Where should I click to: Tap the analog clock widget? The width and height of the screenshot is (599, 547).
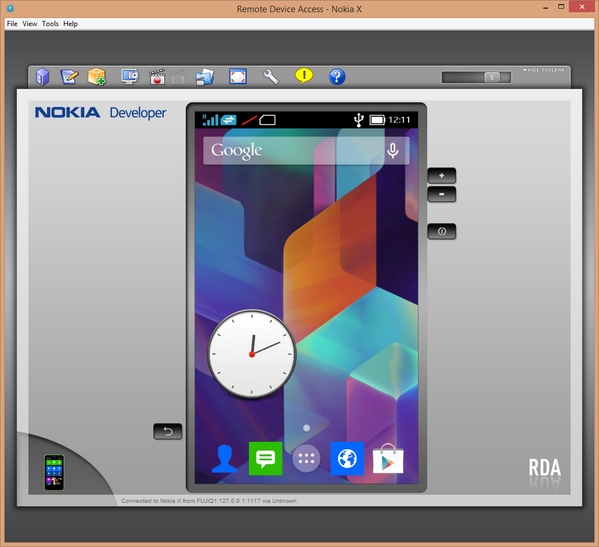coord(252,354)
